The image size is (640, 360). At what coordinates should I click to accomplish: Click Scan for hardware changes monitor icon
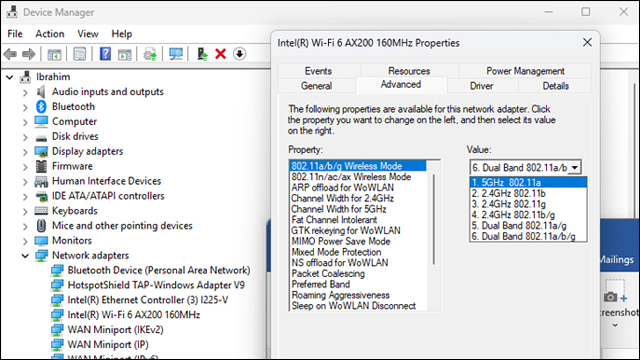(176, 54)
